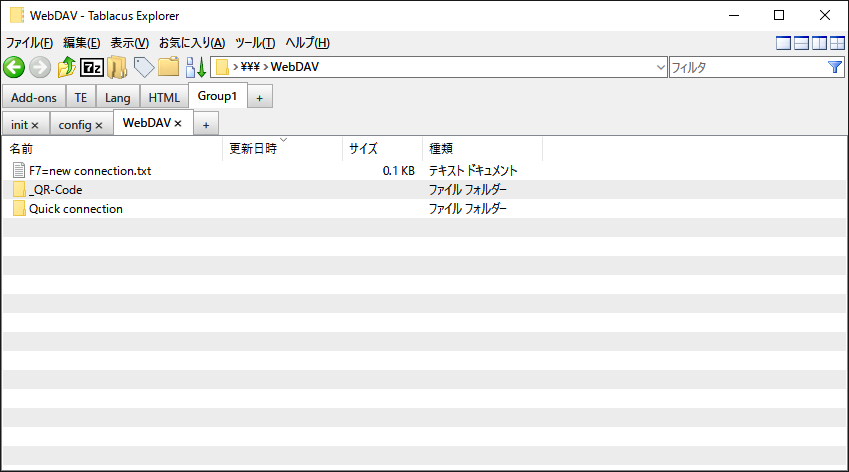This screenshot has width=849, height=472.
Task: Click the テキスト ドキュメント type cell
Action: pos(473,171)
